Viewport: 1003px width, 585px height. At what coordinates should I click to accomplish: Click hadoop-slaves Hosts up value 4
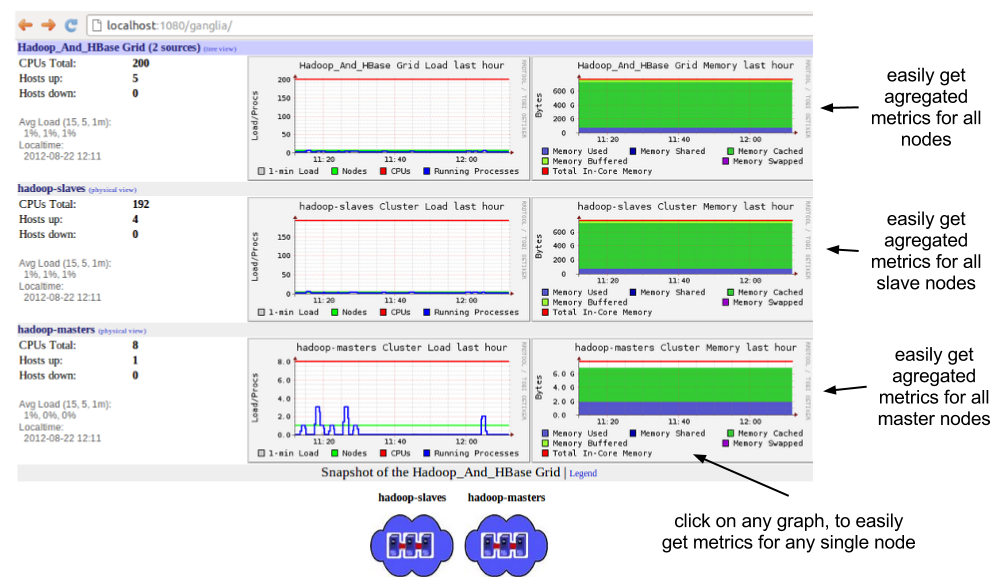pos(135,219)
